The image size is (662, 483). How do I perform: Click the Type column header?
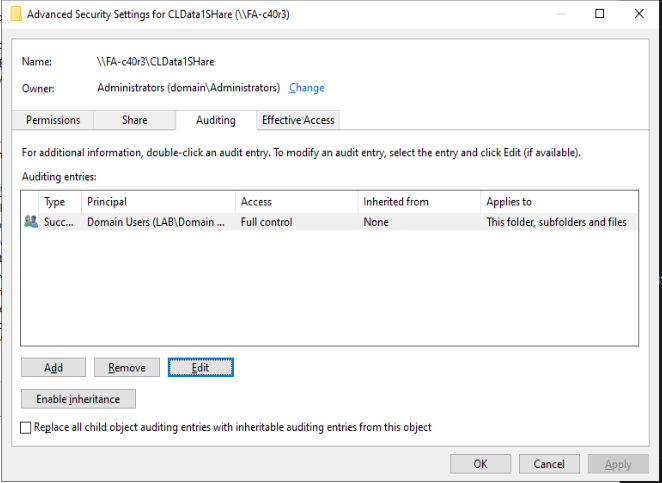click(x=60, y=202)
